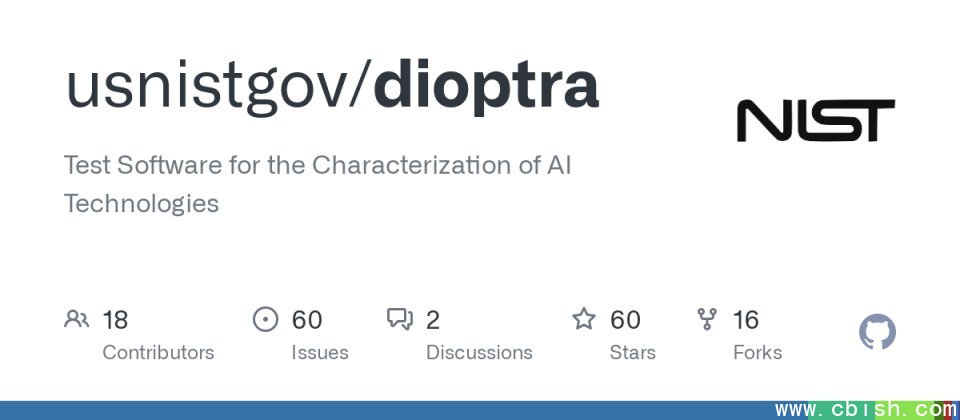Click the discussions count 2

(433, 320)
